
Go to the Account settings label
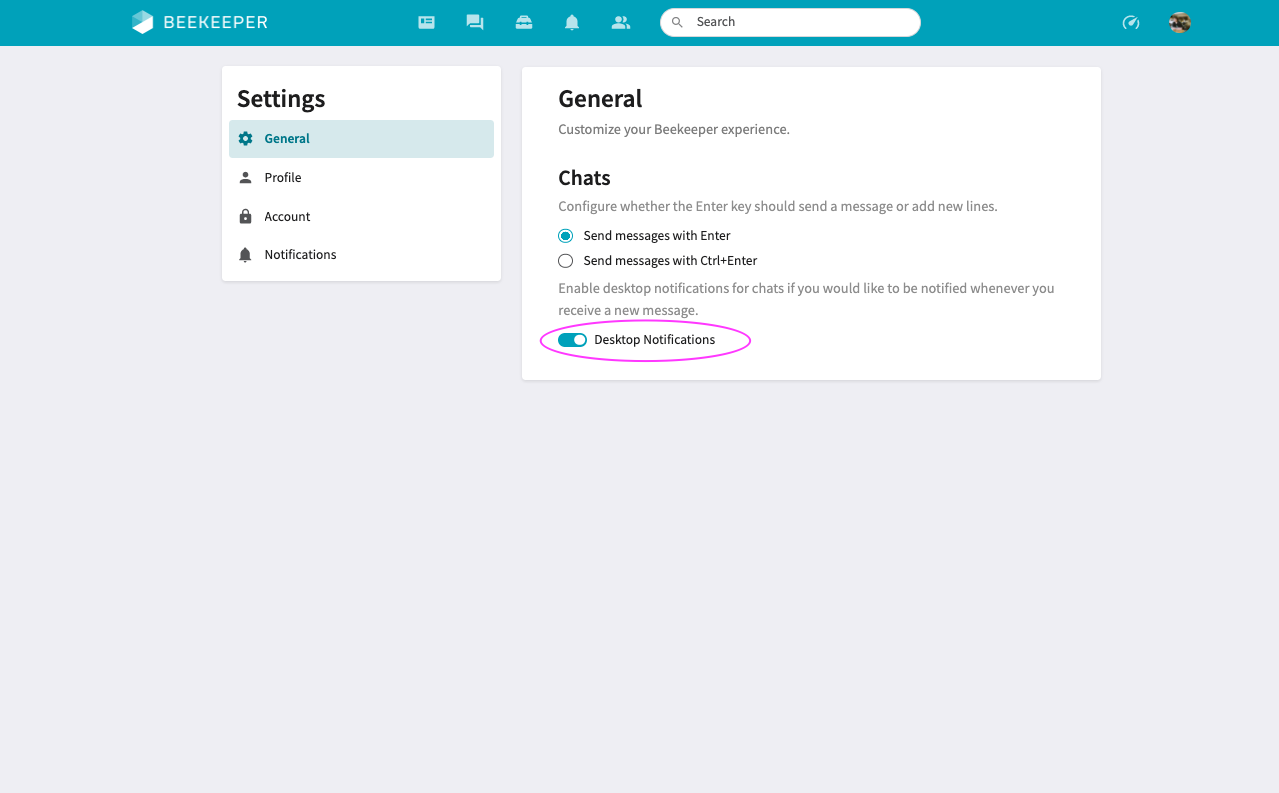pyautogui.click(x=287, y=217)
